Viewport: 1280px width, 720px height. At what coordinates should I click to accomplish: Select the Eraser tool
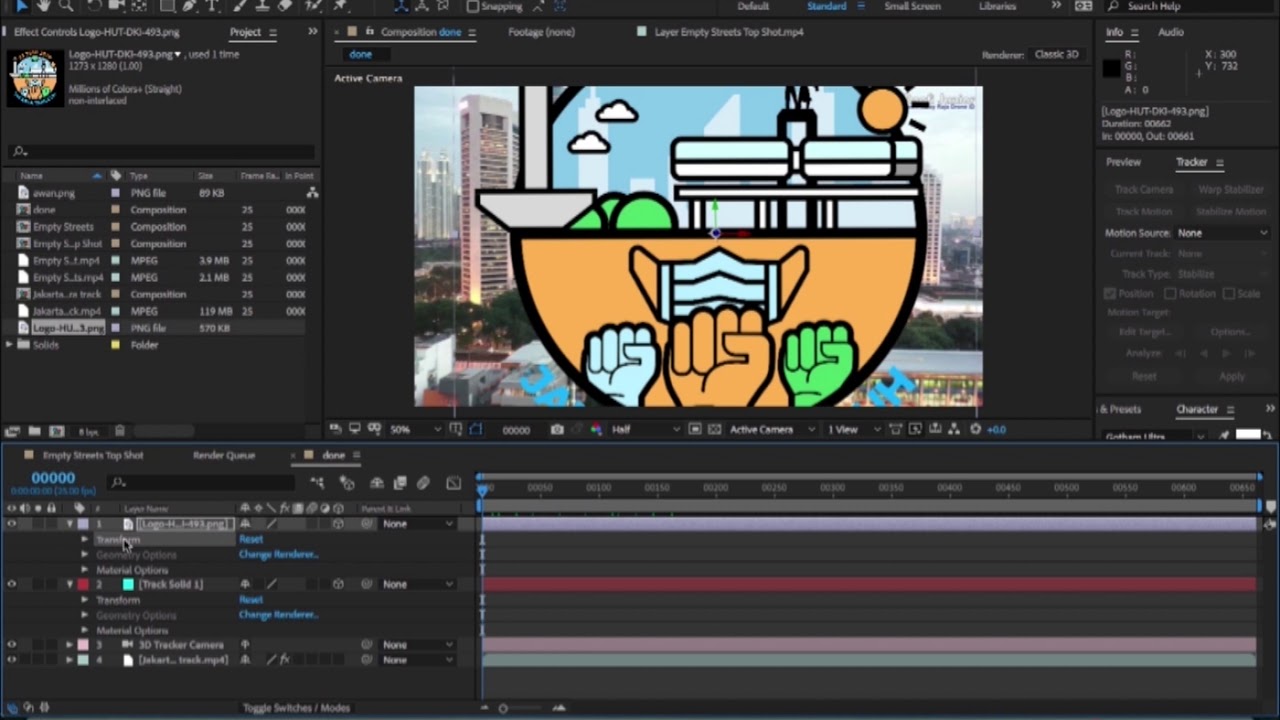coord(285,6)
